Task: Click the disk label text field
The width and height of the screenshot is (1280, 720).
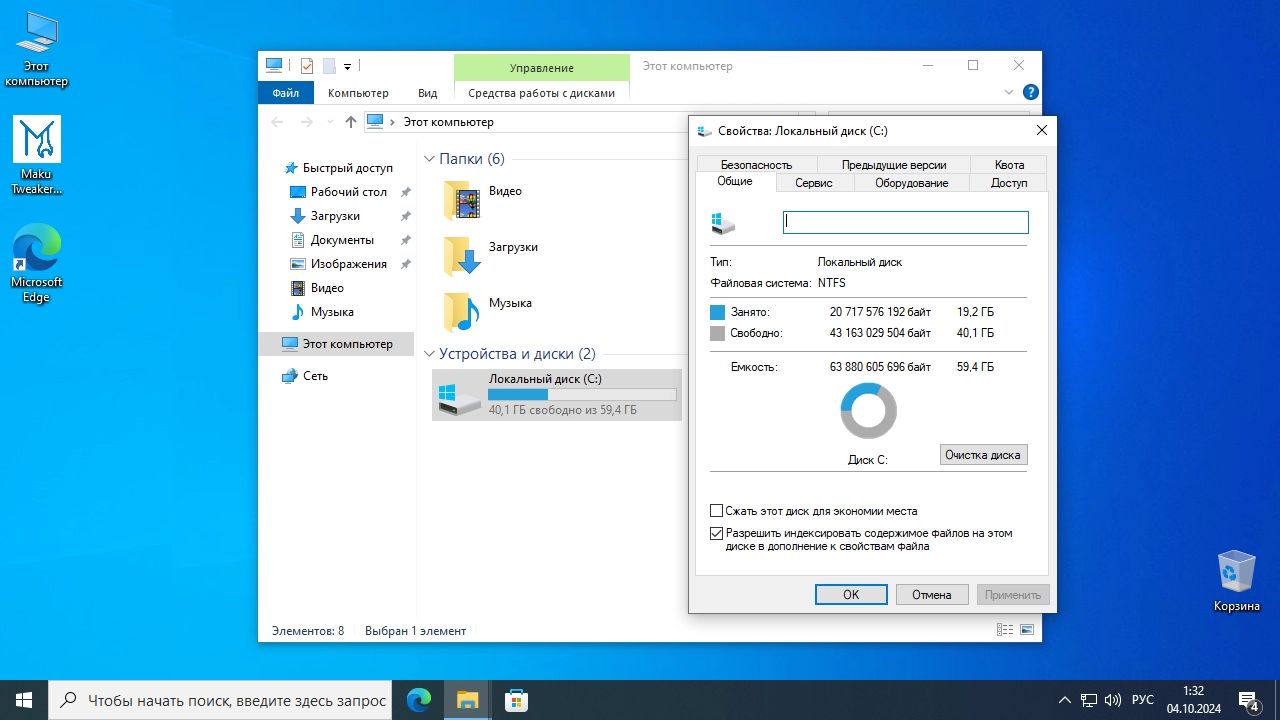Action: [x=905, y=222]
